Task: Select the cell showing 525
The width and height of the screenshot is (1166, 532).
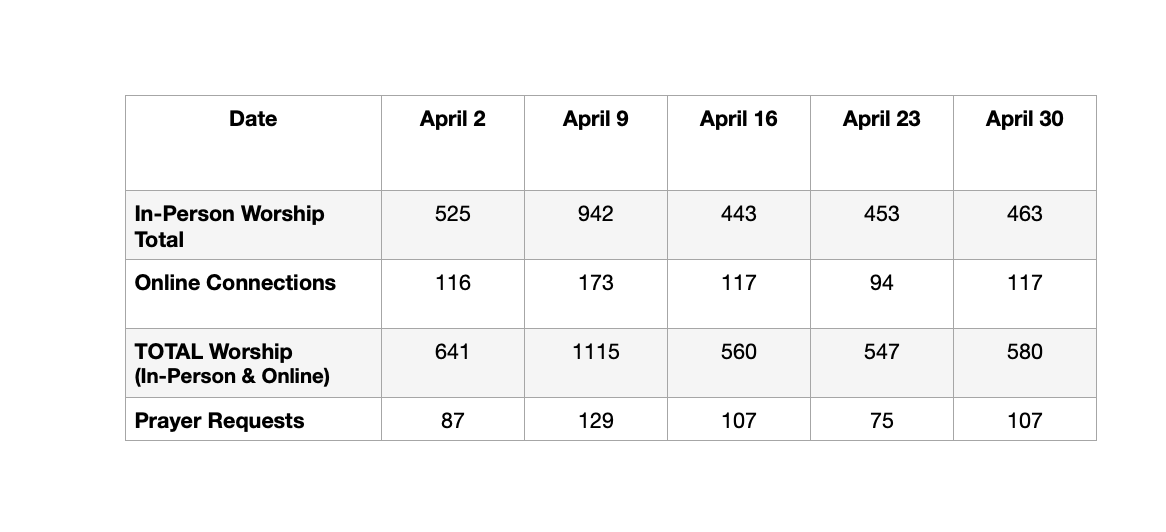Action: 453,225
